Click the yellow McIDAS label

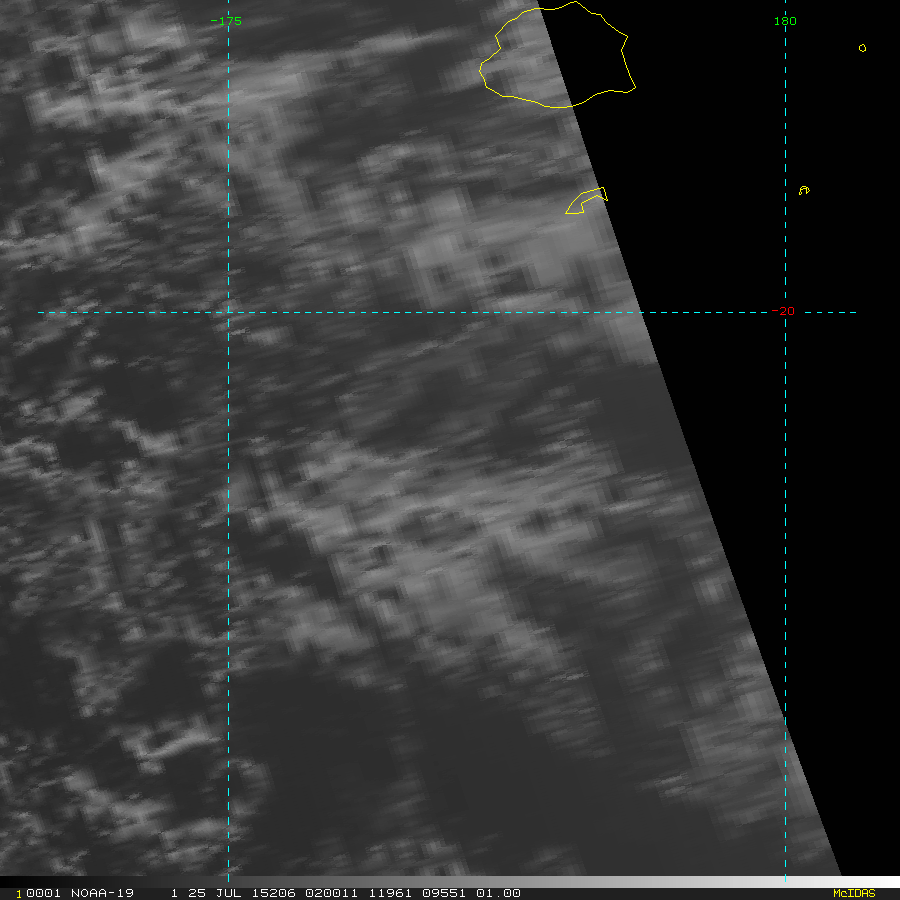point(853,893)
